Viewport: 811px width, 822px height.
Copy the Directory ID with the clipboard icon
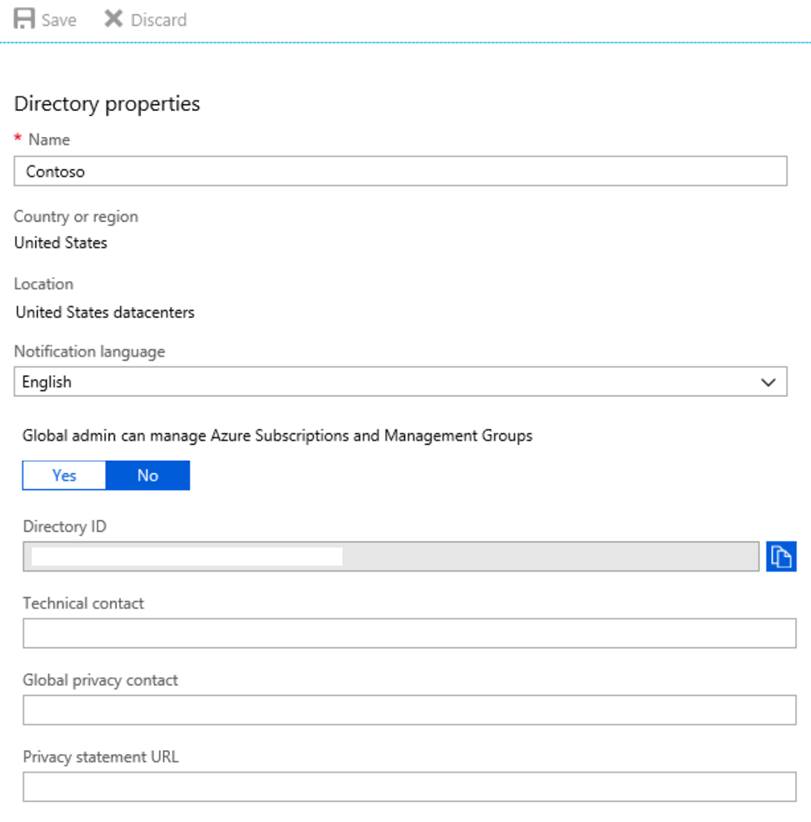point(780,557)
